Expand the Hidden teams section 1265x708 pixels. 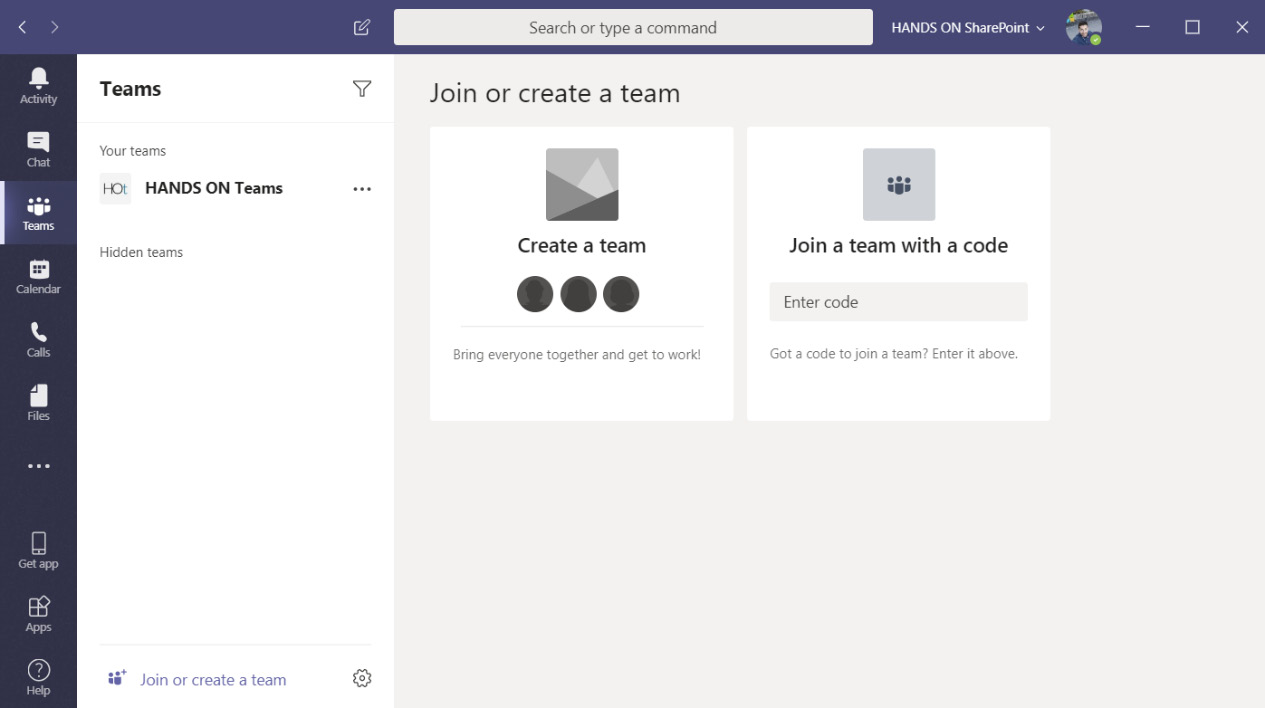pos(141,252)
